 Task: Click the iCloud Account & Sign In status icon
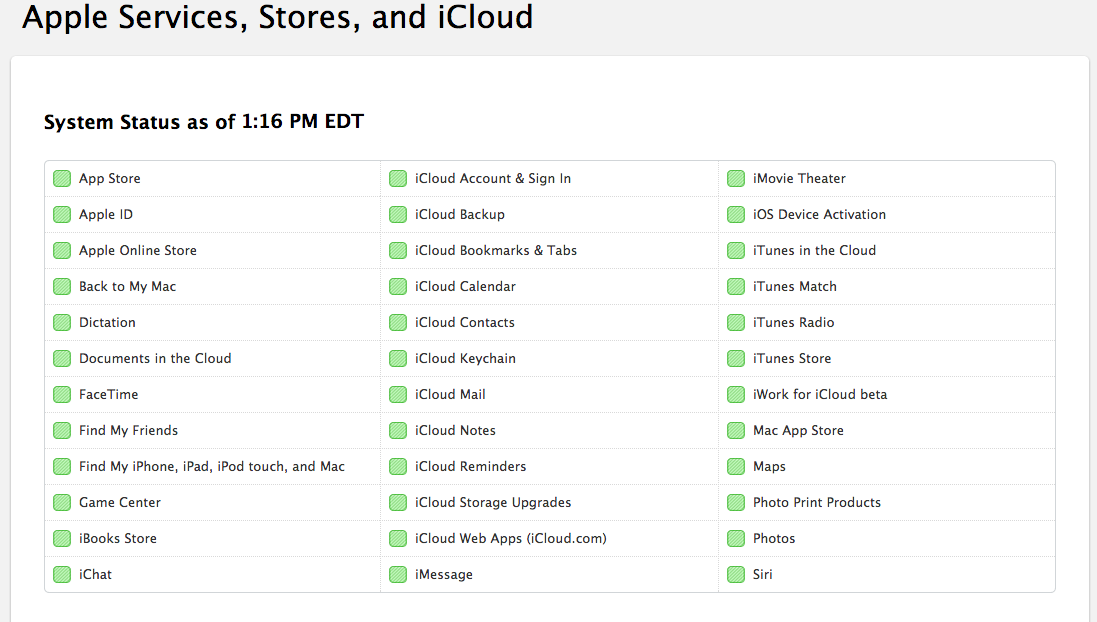[398, 178]
